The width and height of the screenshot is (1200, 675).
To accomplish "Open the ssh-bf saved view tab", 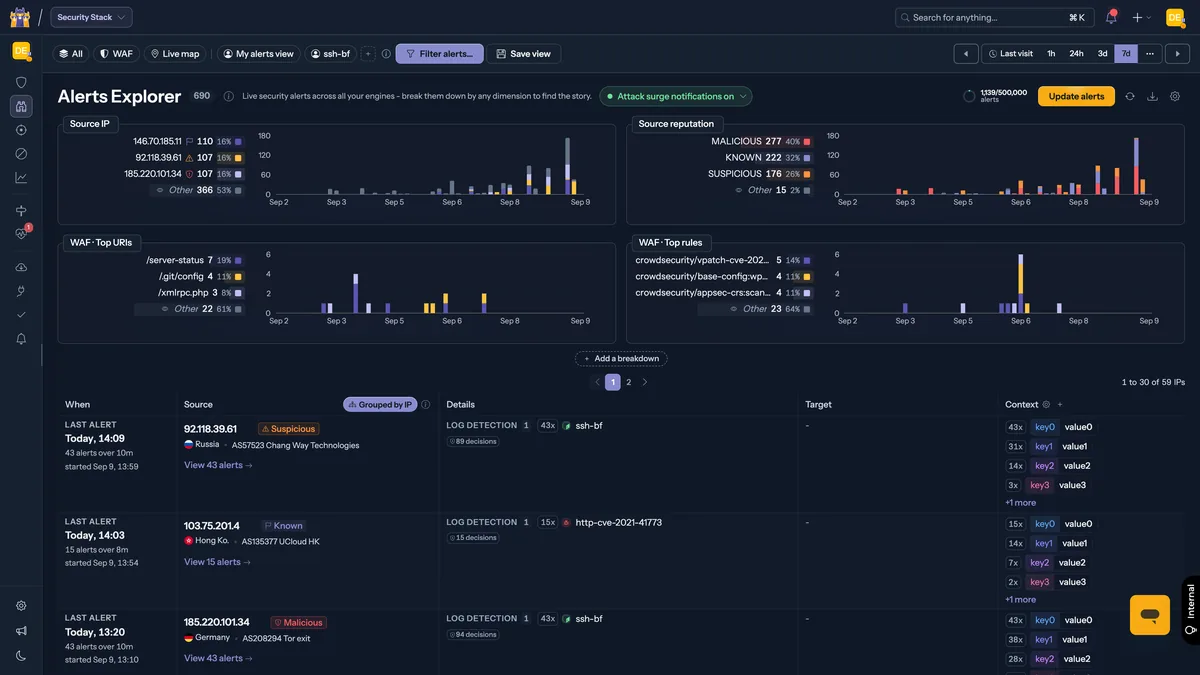I will coord(330,54).
